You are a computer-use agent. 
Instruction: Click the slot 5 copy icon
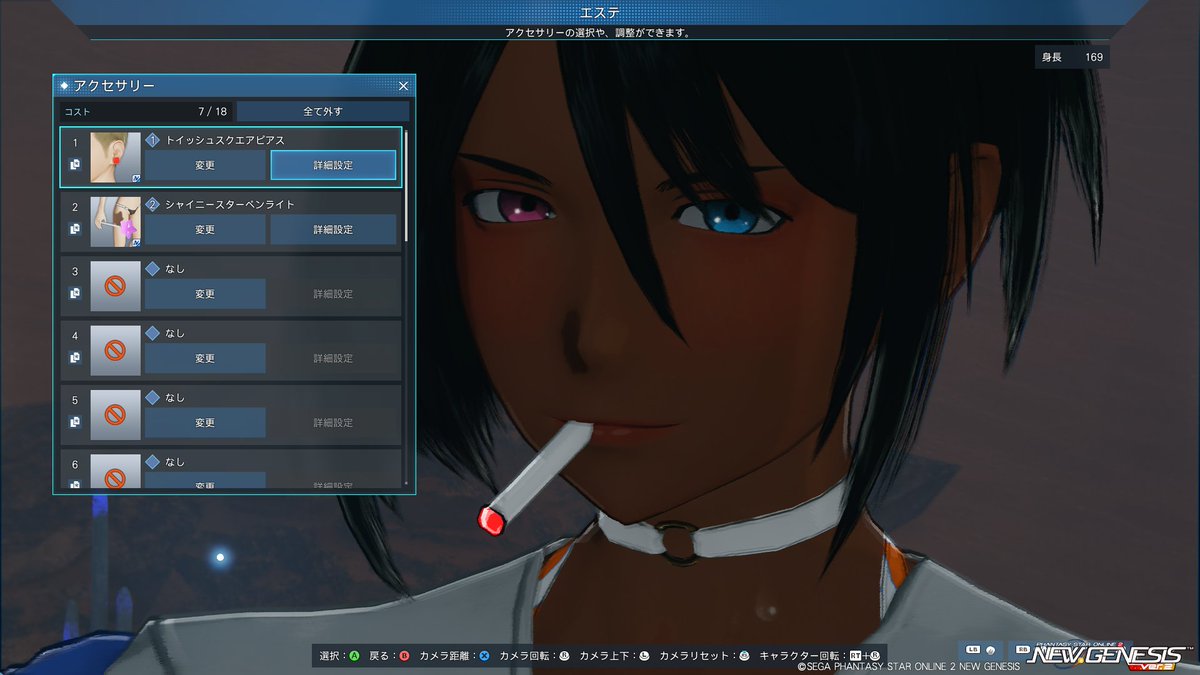[75, 422]
